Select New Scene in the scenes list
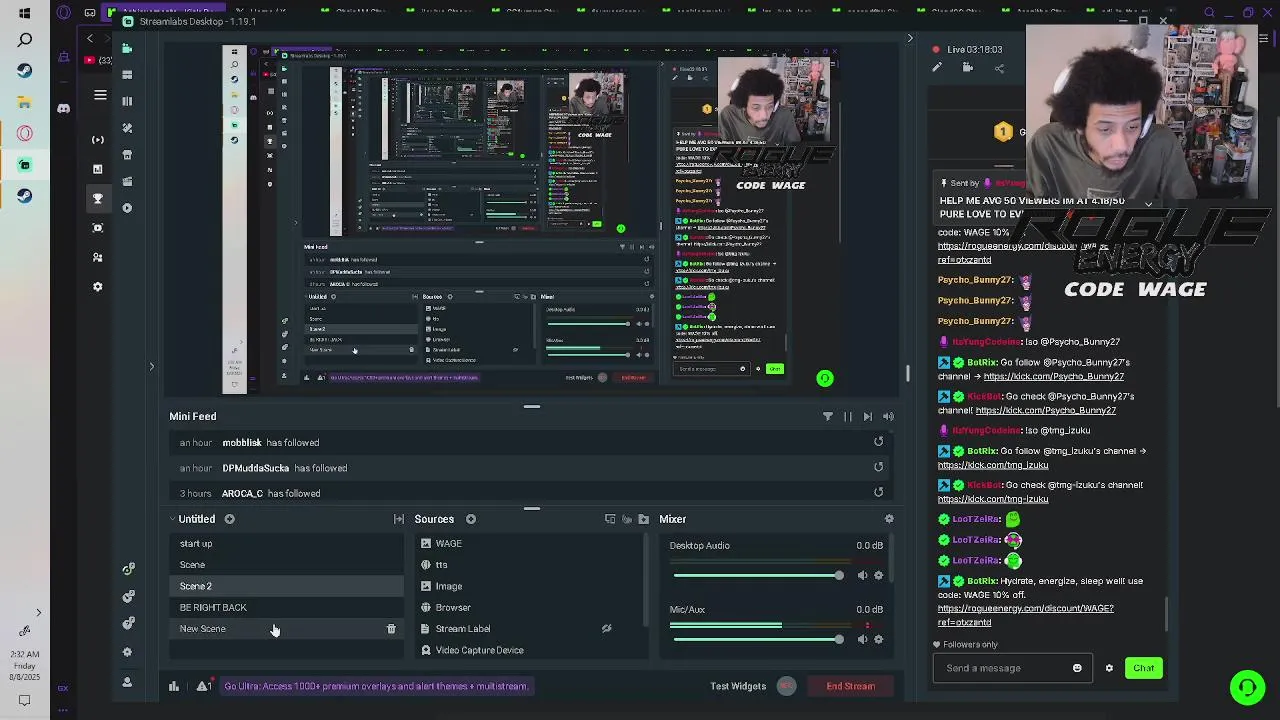The height and width of the screenshot is (720, 1280). click(287, 629)
